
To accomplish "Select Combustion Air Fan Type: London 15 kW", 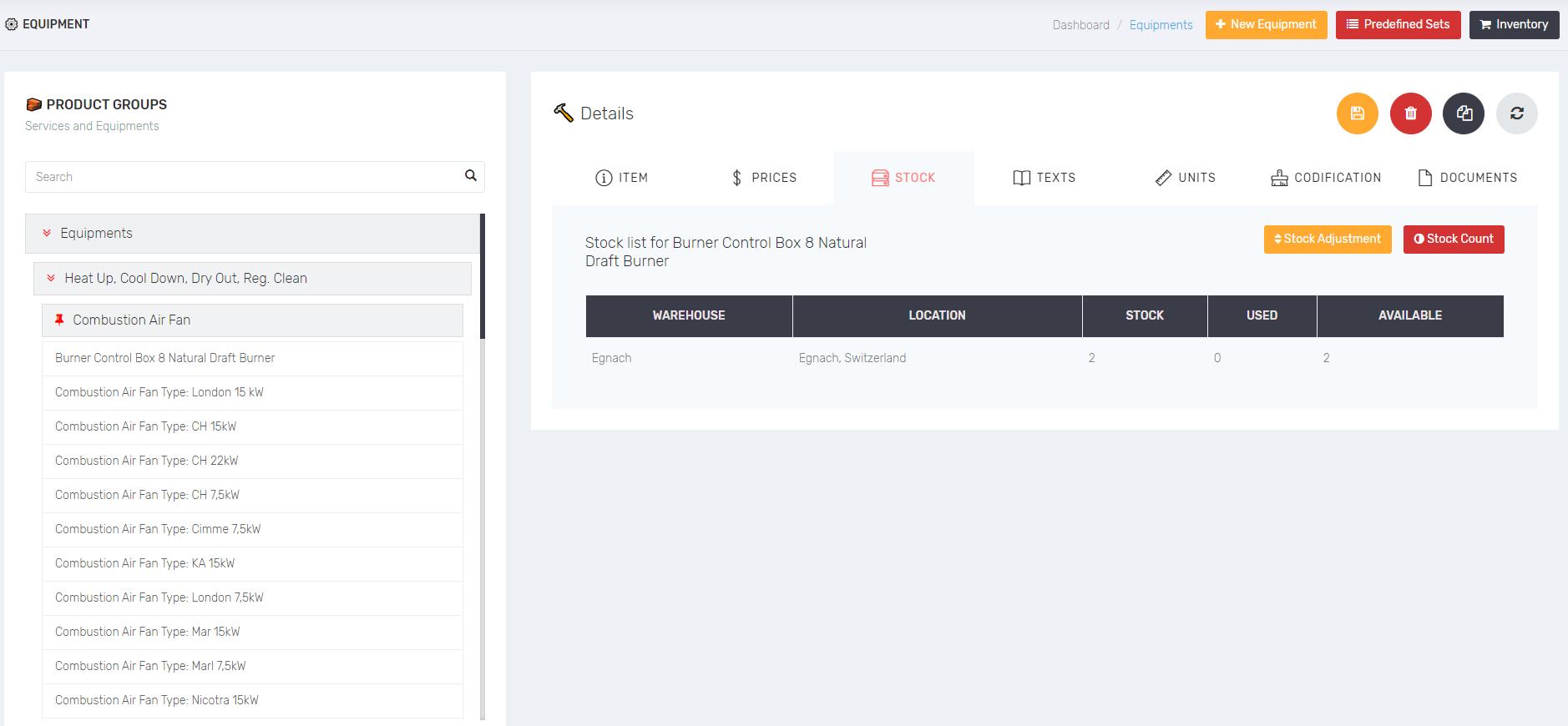I will [159, 392].
